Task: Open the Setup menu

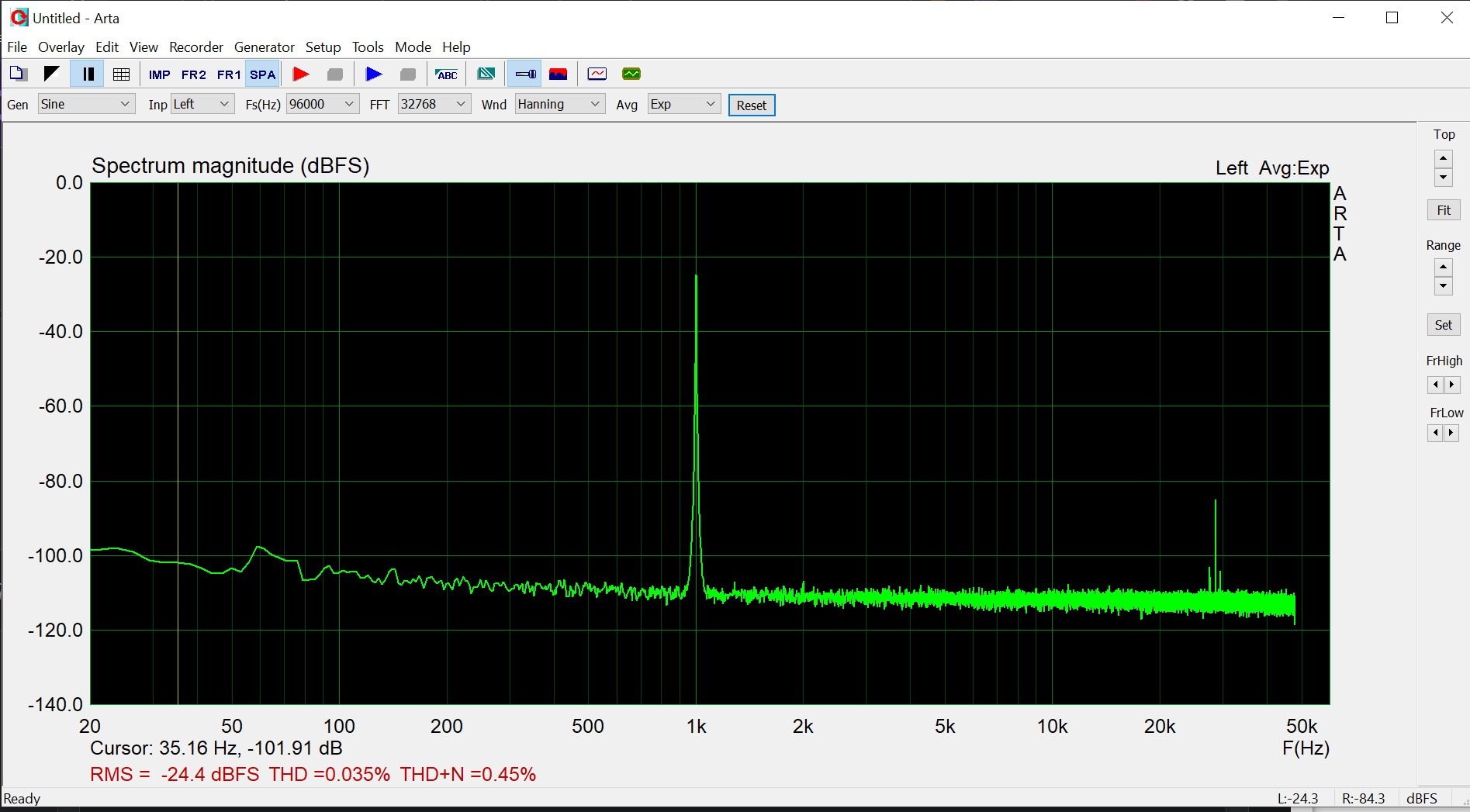Action: coord(323,47)
